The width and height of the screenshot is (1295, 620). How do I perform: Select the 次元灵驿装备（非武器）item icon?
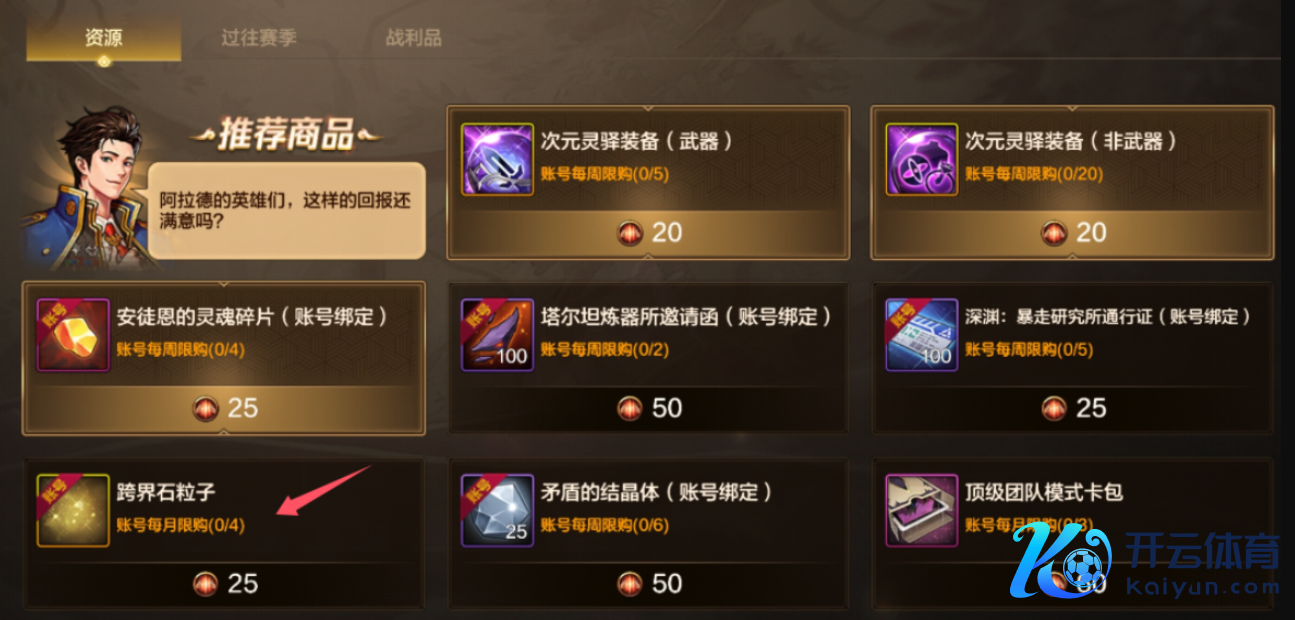pos(922,159)
